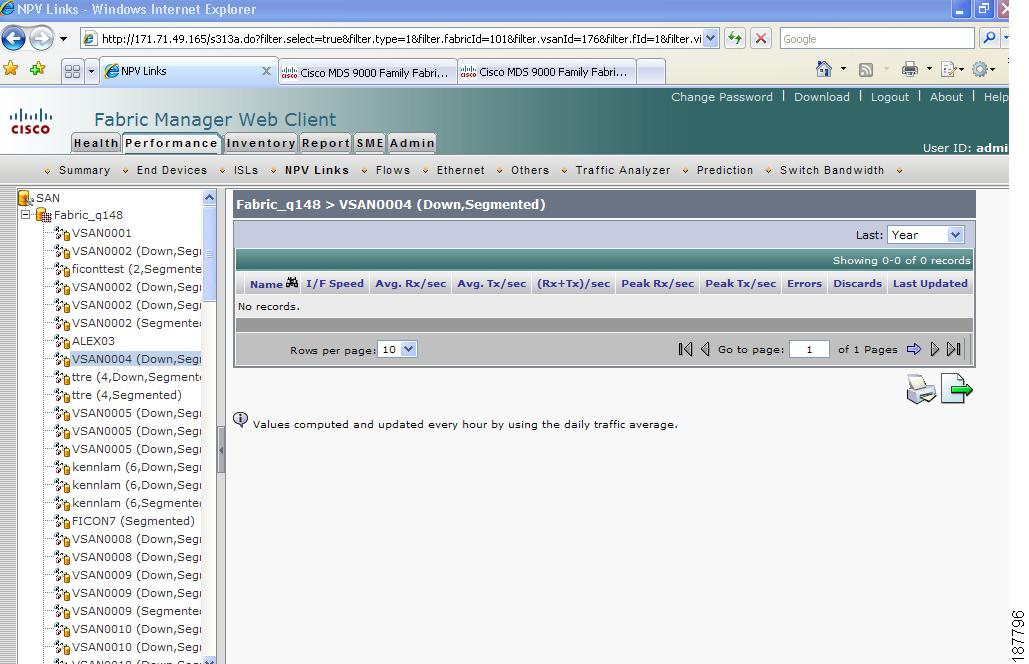Open the ISLs submenu
Image resolution: width=1029 pixels, height=664 pixels.
(x=246, y=170)
